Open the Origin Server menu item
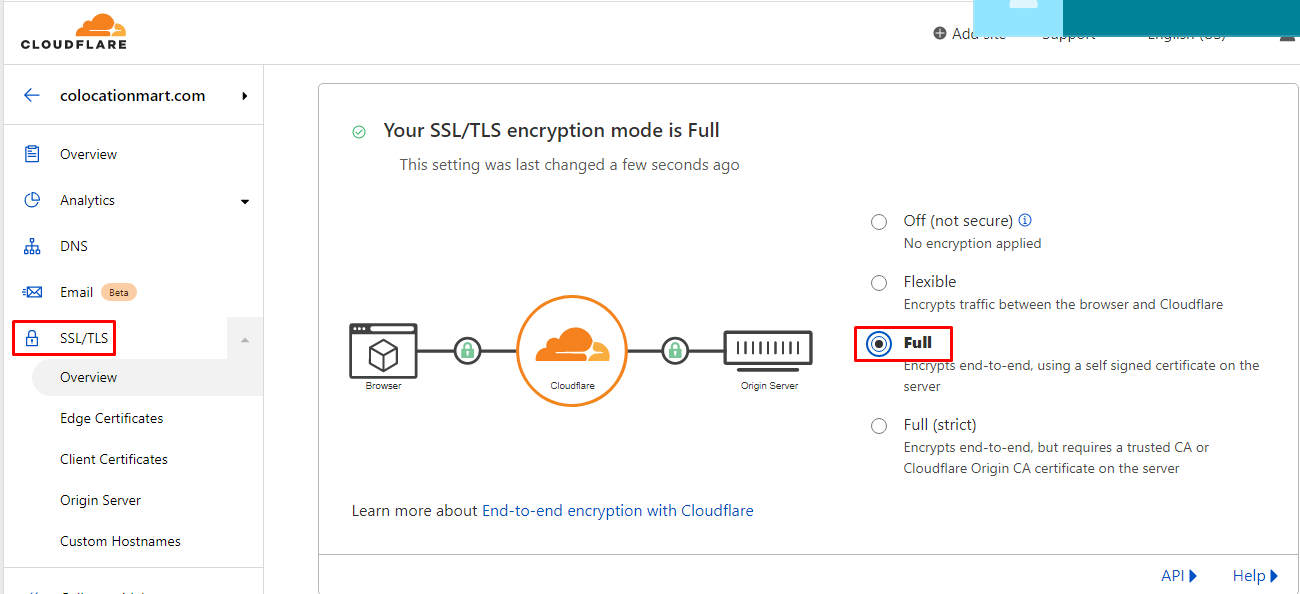Viewport: 1300px width, 594px height. pos(100,500)
